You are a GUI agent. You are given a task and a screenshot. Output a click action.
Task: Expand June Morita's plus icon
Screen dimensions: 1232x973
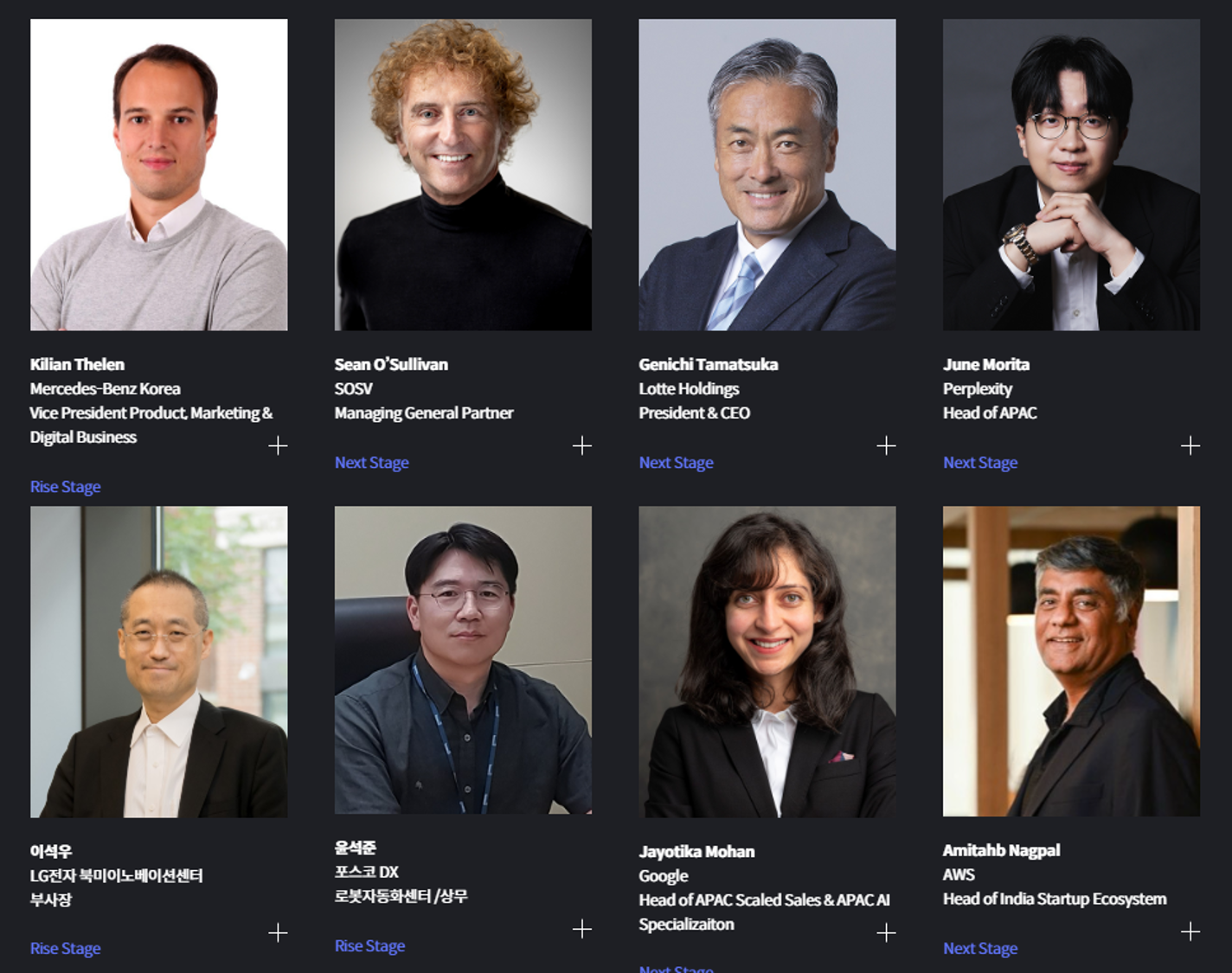1190,445
